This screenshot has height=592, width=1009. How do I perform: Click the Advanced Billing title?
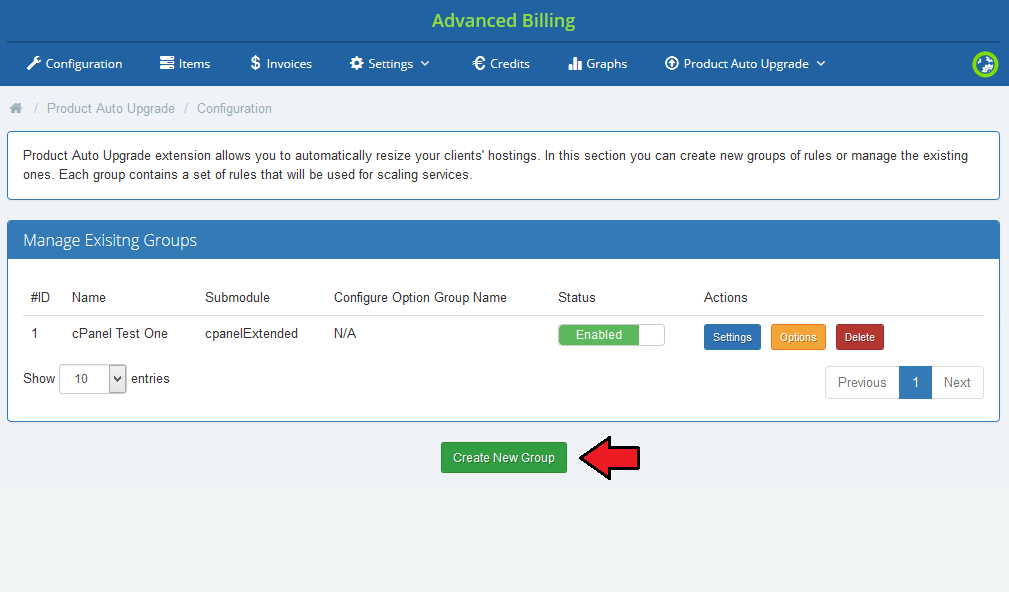[x=504, y=21]
